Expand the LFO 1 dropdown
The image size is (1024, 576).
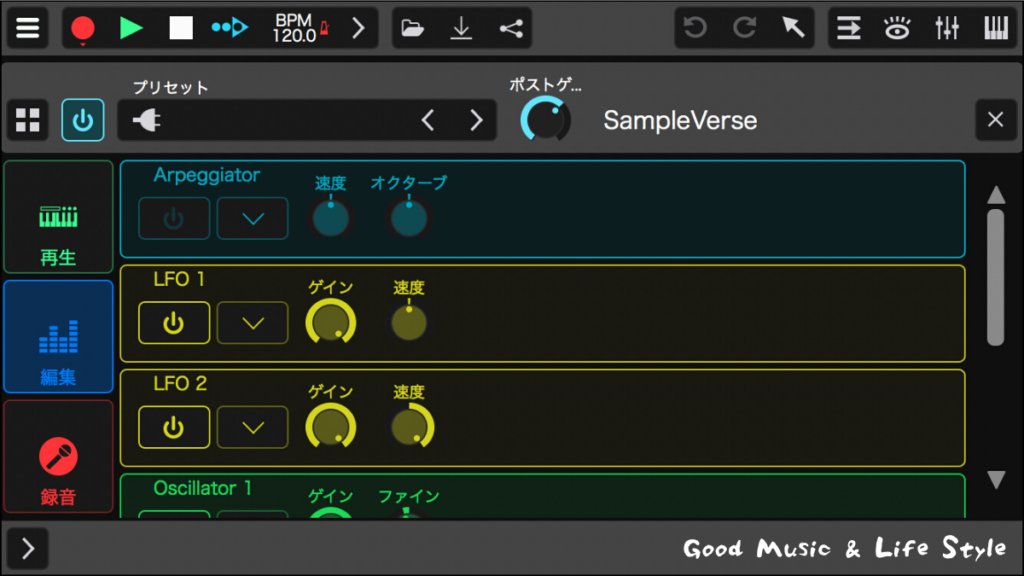(x=253, y=323)
